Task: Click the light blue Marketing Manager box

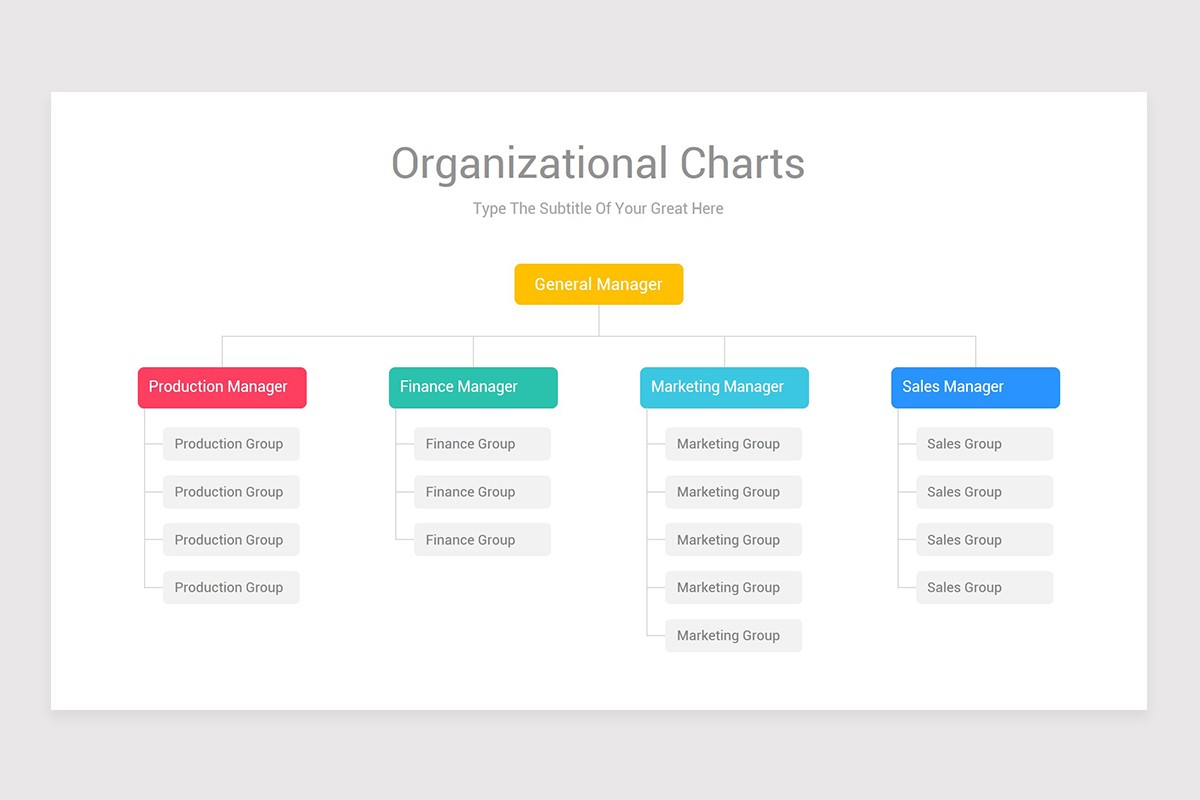Action: point(724,387)
